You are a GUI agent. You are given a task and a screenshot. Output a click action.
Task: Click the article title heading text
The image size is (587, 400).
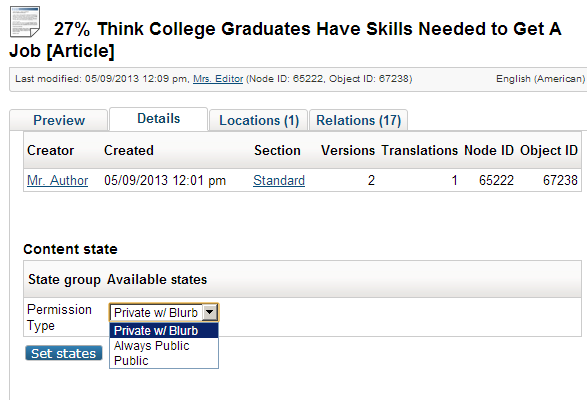coord(285,40)
